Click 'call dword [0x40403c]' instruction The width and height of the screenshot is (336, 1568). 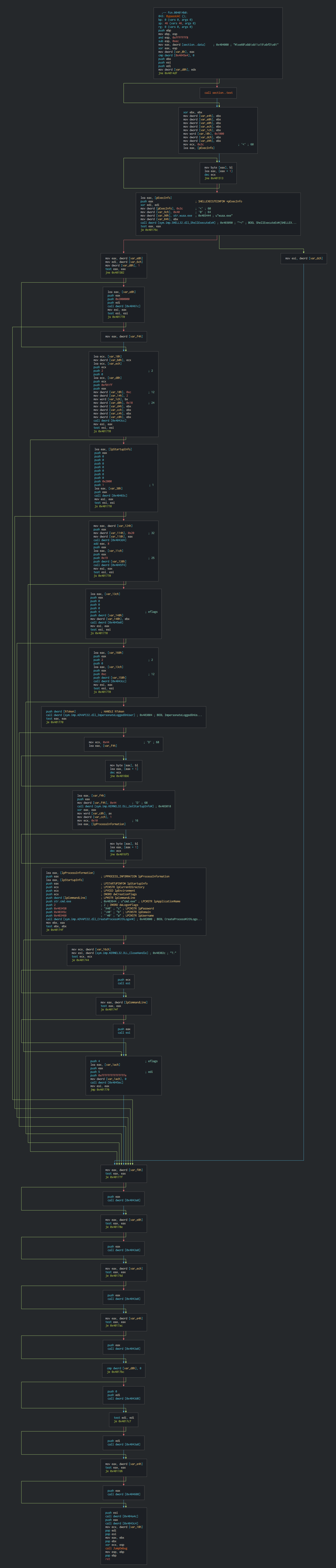click(111, 495)
